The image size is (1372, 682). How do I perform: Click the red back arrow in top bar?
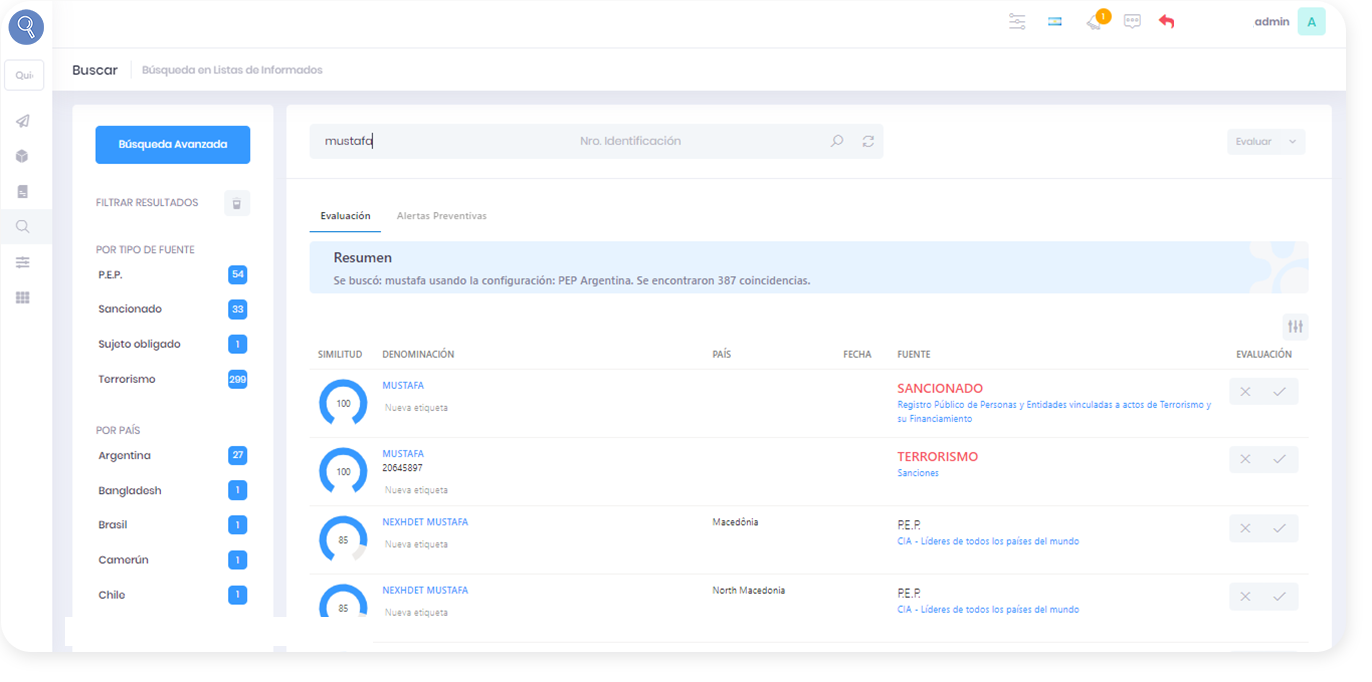pyautogui.click(x=1166, y=21)
